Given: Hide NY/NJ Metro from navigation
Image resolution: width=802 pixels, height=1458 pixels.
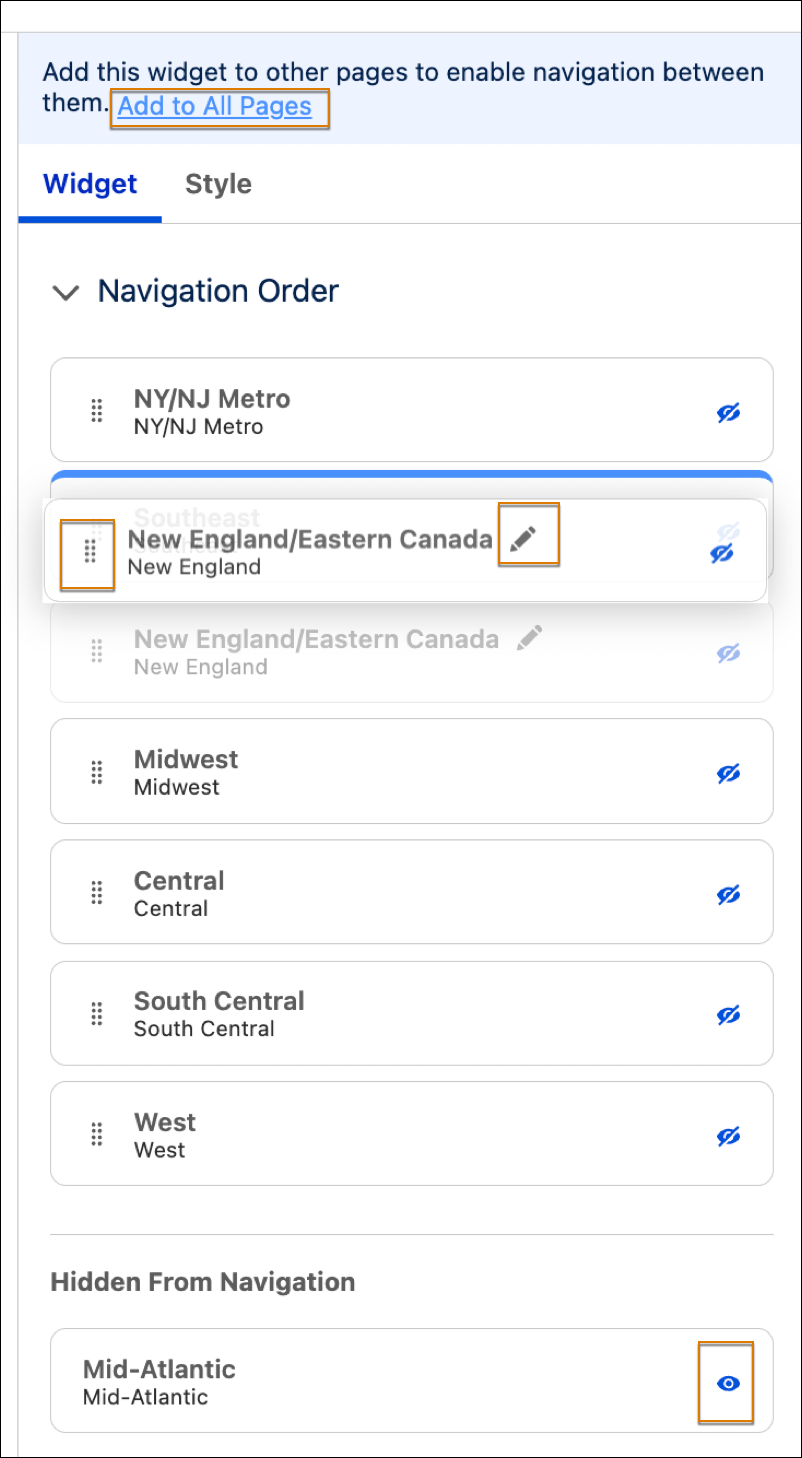Looking at the screenshot, I should pos(729,413).
